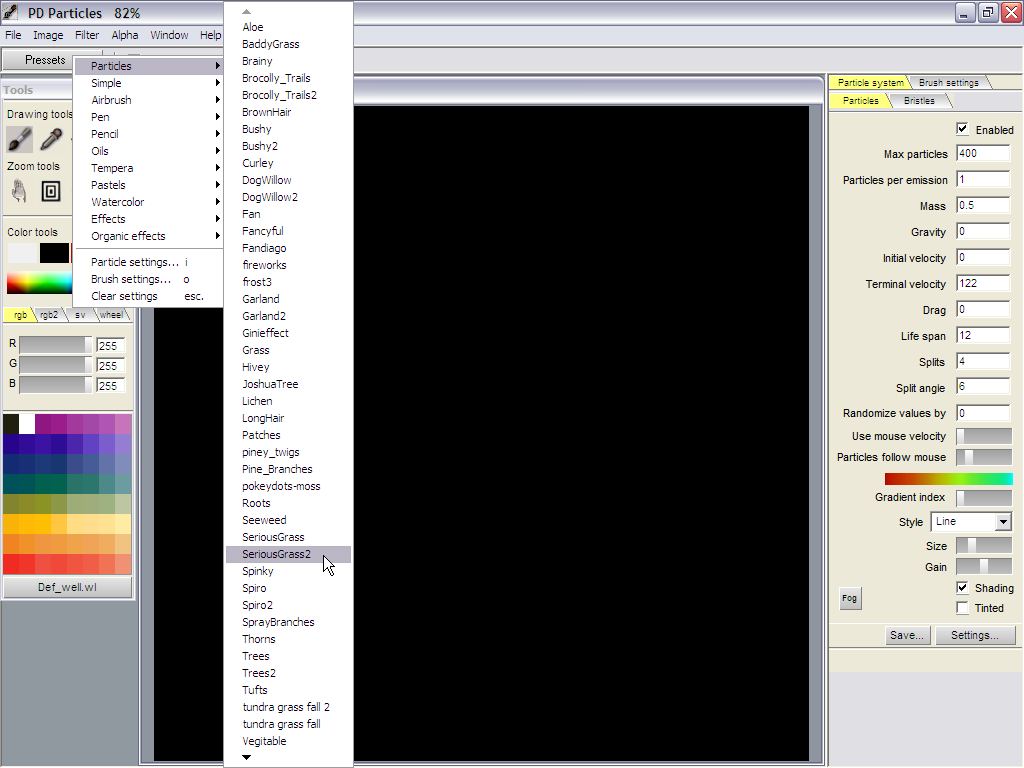The width and height of the screenshot is (1024, 768).
Task: Click the Fog button icon
Action: [x=849, y=598]
